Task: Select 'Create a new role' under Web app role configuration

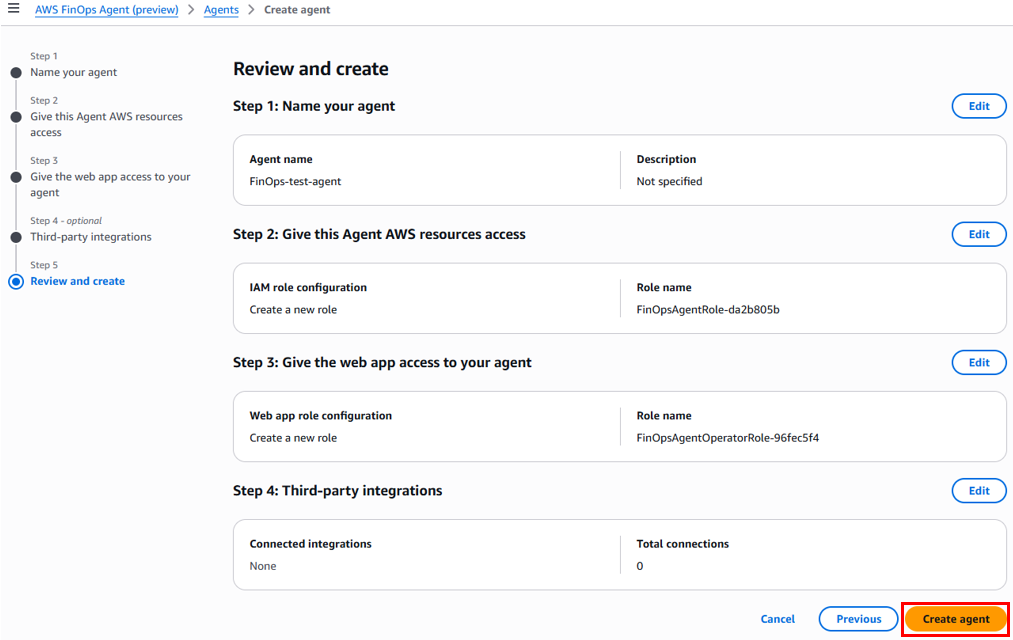Action: (x=293, y=438)
